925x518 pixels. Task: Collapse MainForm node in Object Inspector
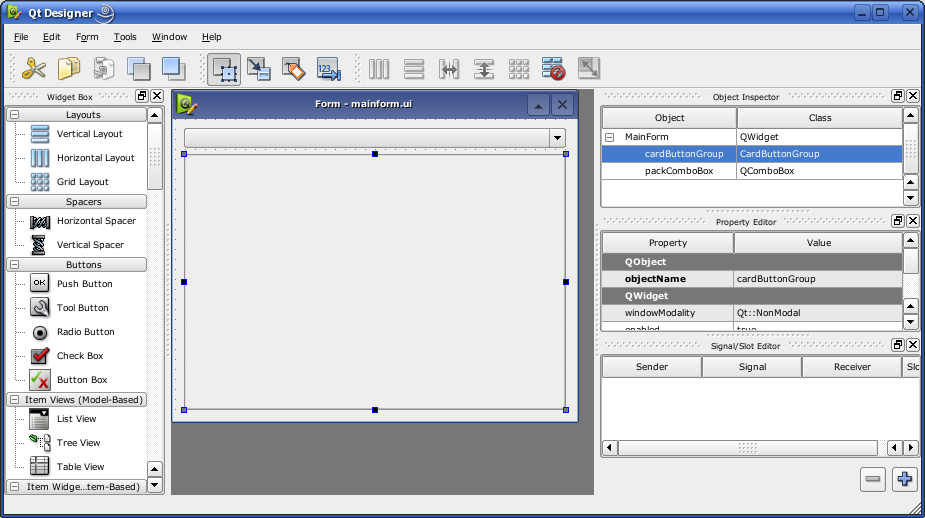click(x=610, y=137)
